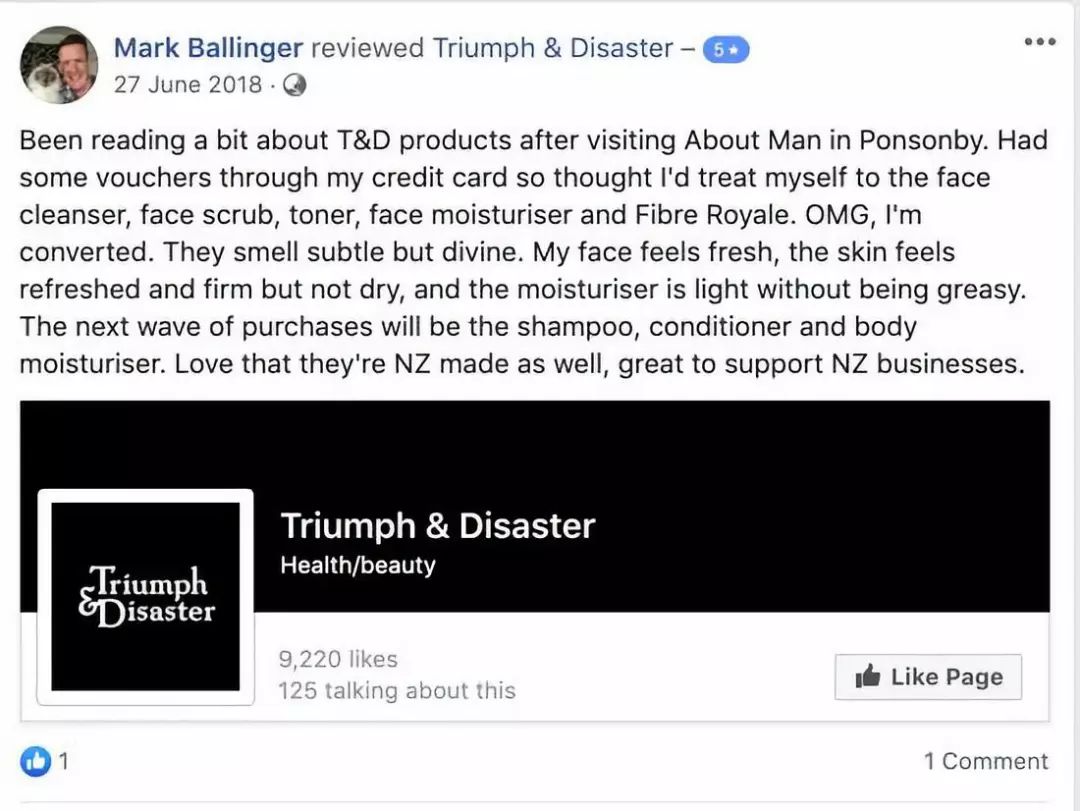Click the Triumph & Disaster logo thumbnail
This screenshot has height=811, width=1080.
coord(145,596)
